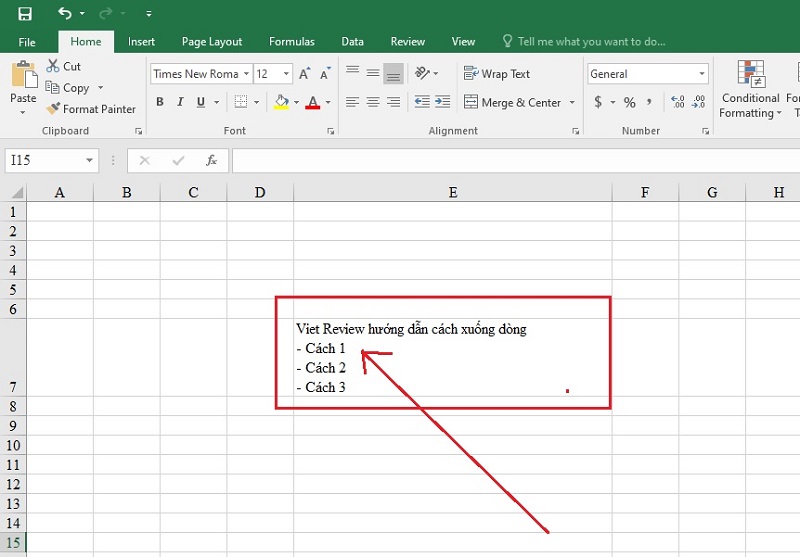Open the undo history dropdown
Image resolution: width=800 pixels, height=557 pixels.
pyautogui.click(x=82, y=14)
